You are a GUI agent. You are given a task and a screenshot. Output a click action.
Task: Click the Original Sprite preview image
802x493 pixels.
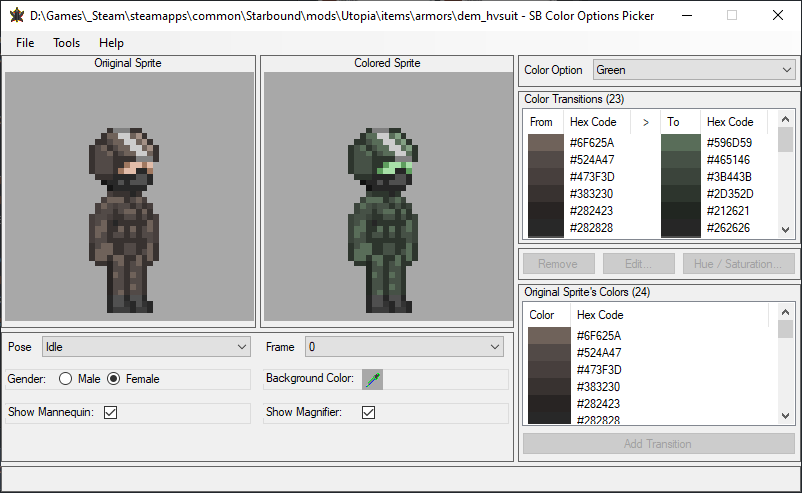pyautogui.click(x=129, y=196)
